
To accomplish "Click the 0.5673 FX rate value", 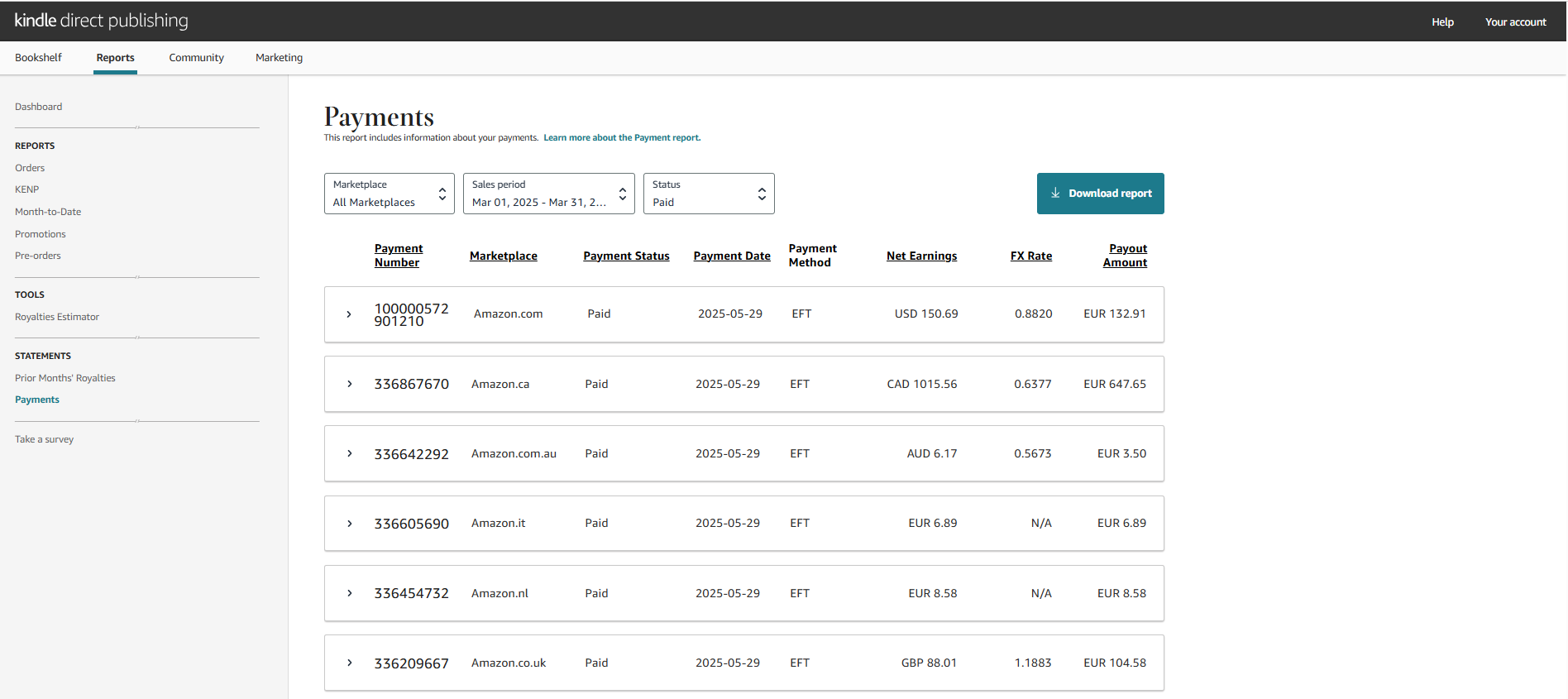I will pos(1033,453).
